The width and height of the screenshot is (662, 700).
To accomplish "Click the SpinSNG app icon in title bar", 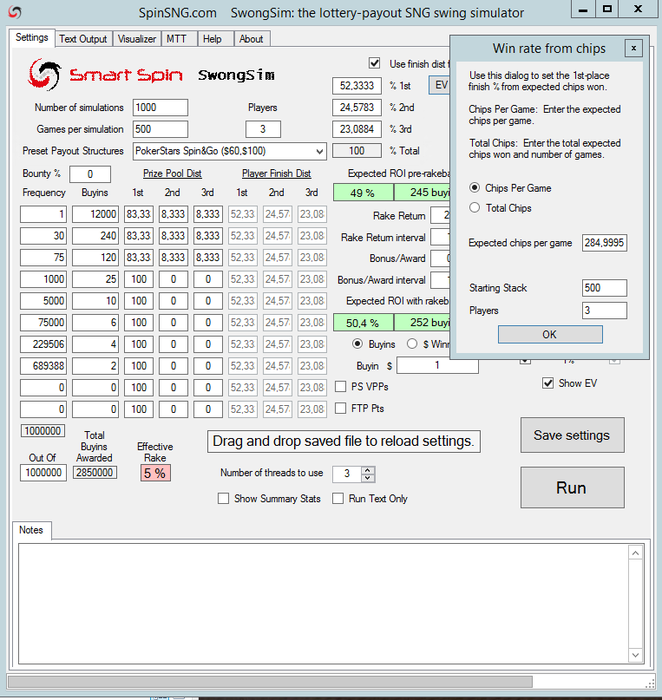I will point(15,12).
